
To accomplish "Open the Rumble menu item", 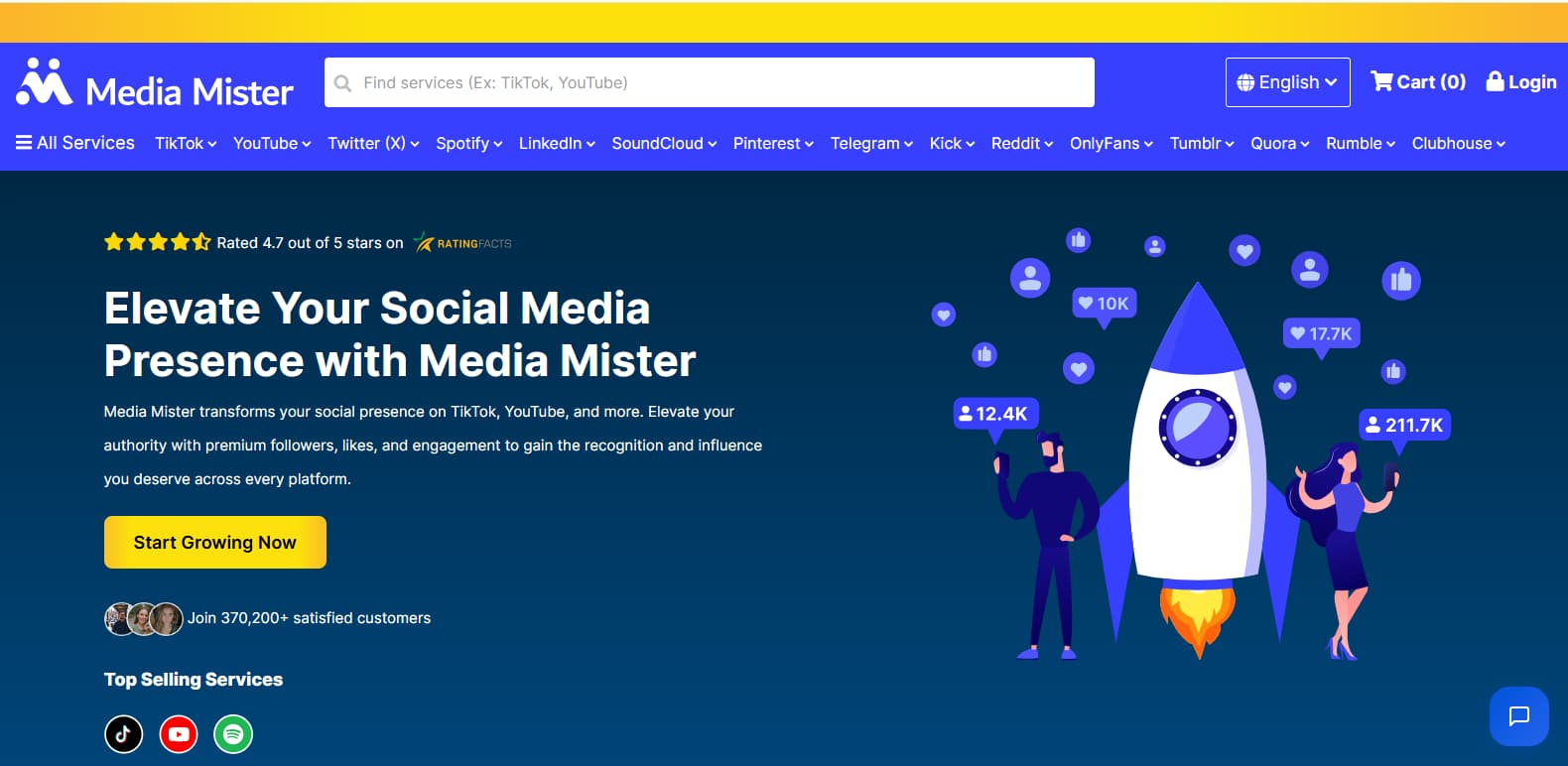I will coord(1361,143).
